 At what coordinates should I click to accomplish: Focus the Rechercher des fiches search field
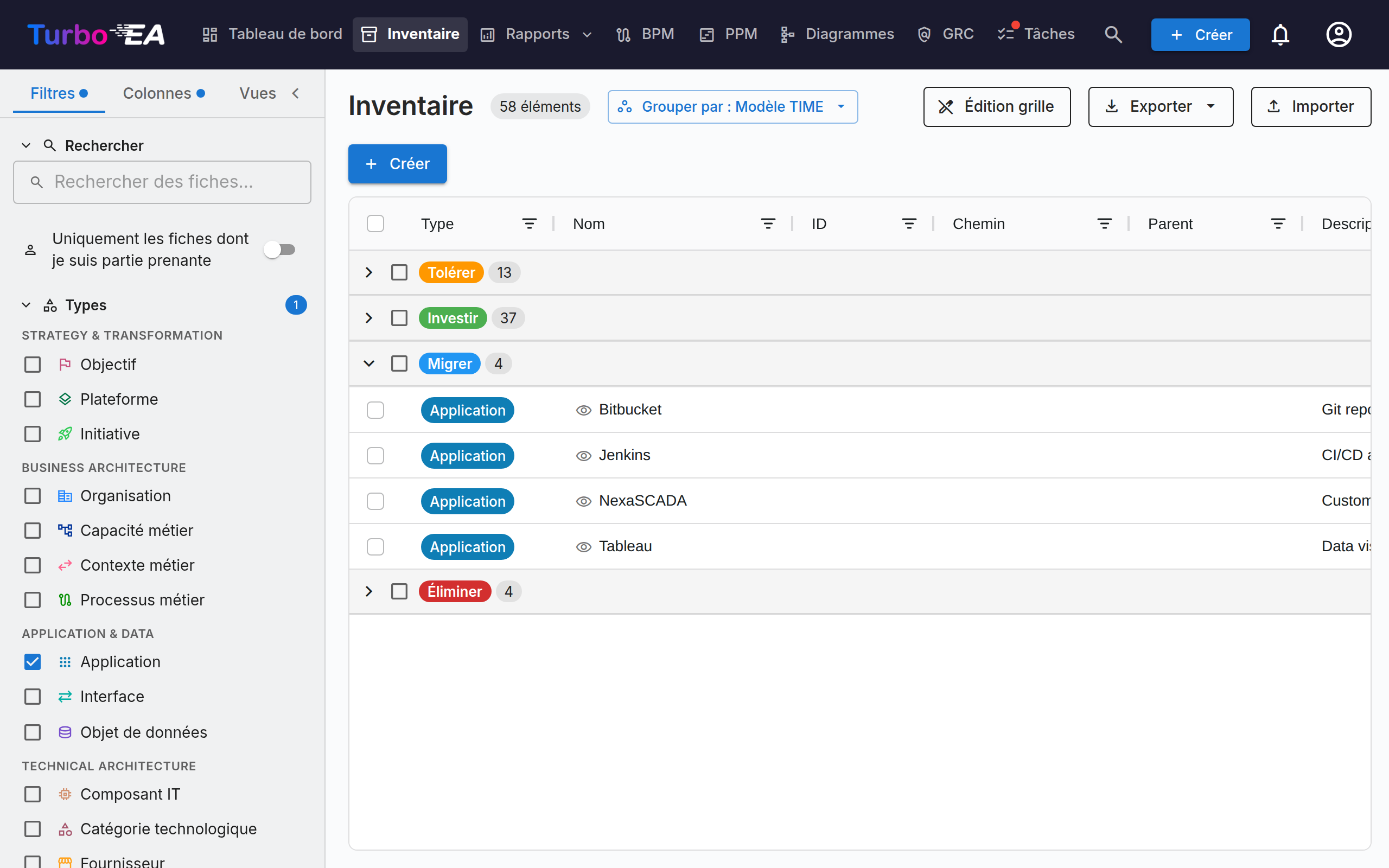162,182
